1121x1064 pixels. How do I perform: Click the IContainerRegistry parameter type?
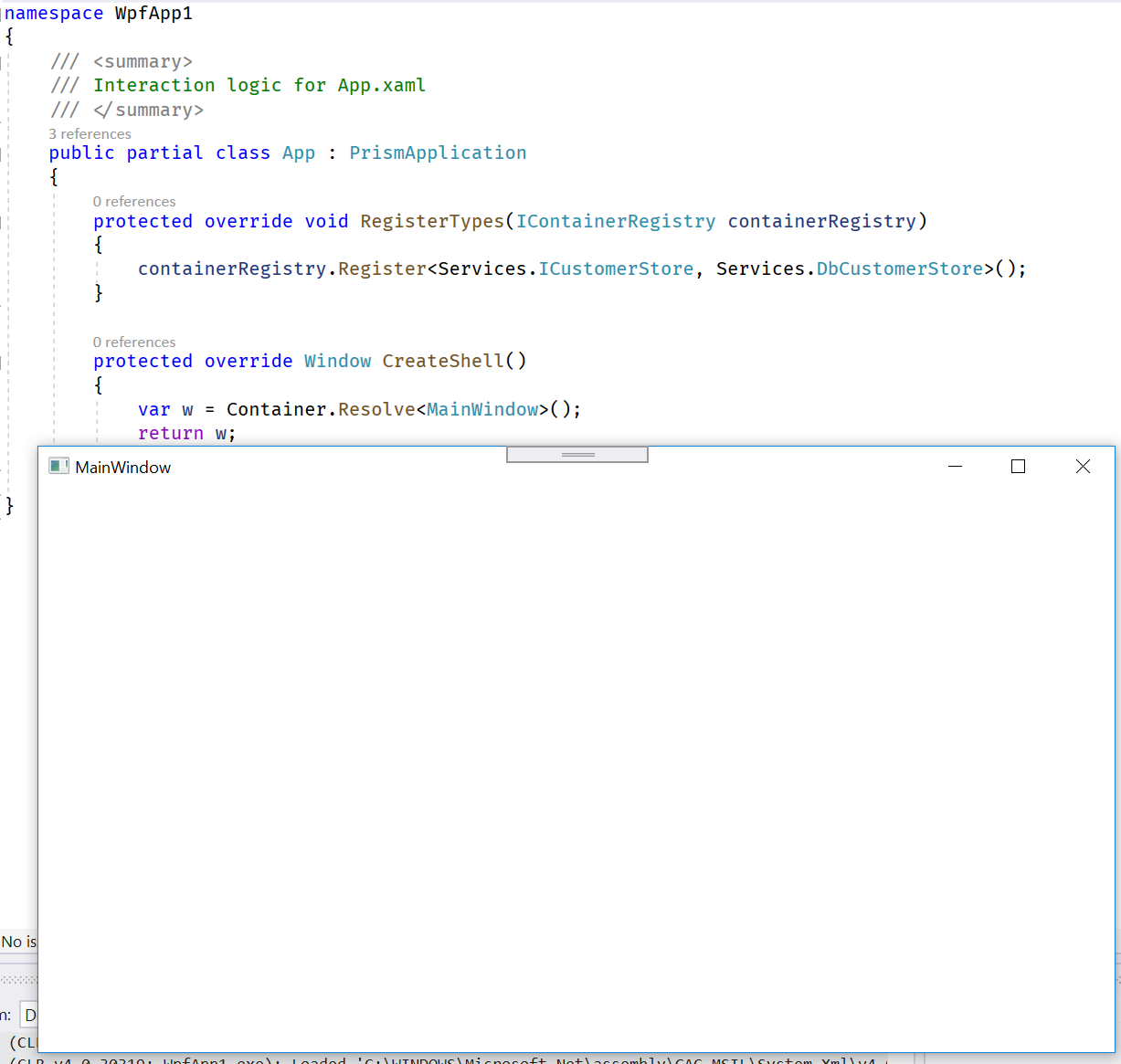click(x=616, y=220)
